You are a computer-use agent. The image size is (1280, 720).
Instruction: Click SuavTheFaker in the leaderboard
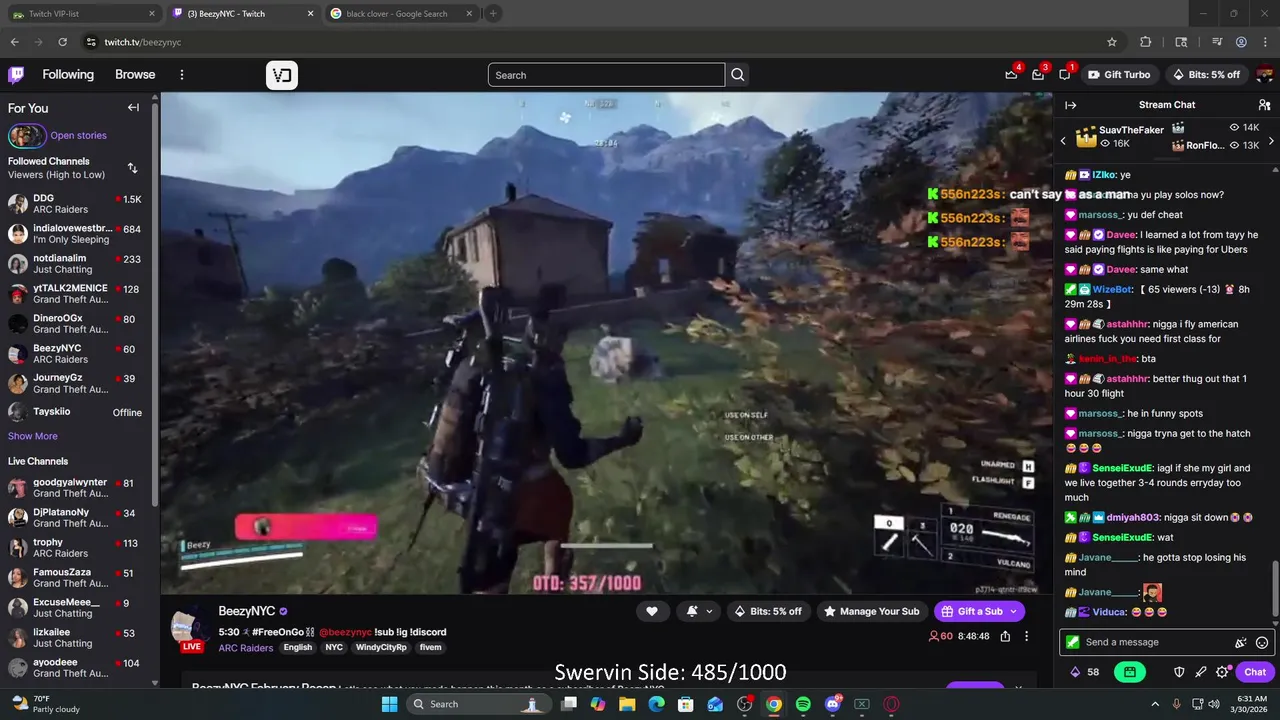(x=1131, y=130)
